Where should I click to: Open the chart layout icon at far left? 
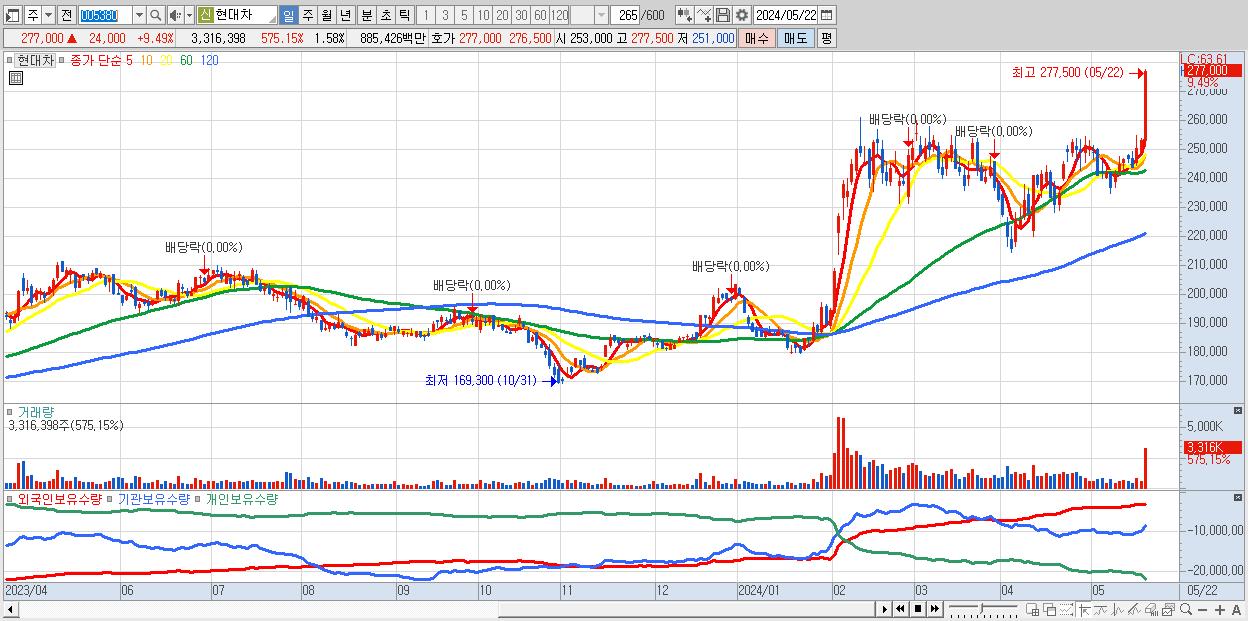[x=11, y=15]
